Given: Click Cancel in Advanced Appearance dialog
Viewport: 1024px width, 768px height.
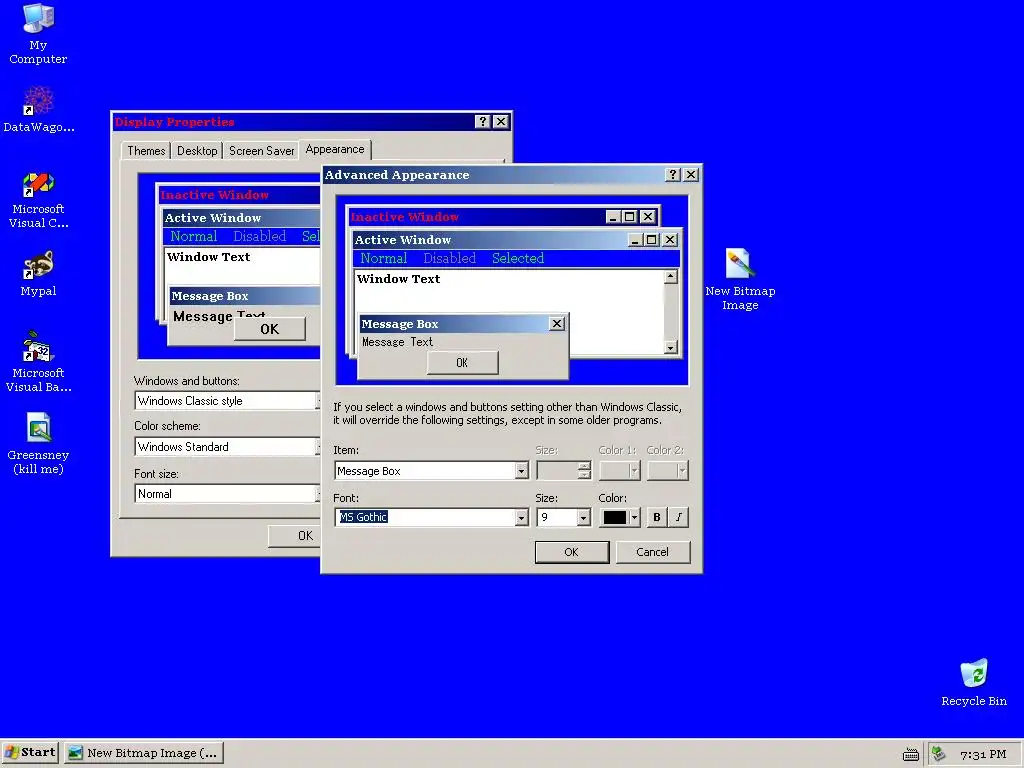Looking at the screenshot, I should pyautogui.click(x=652, y=552).
